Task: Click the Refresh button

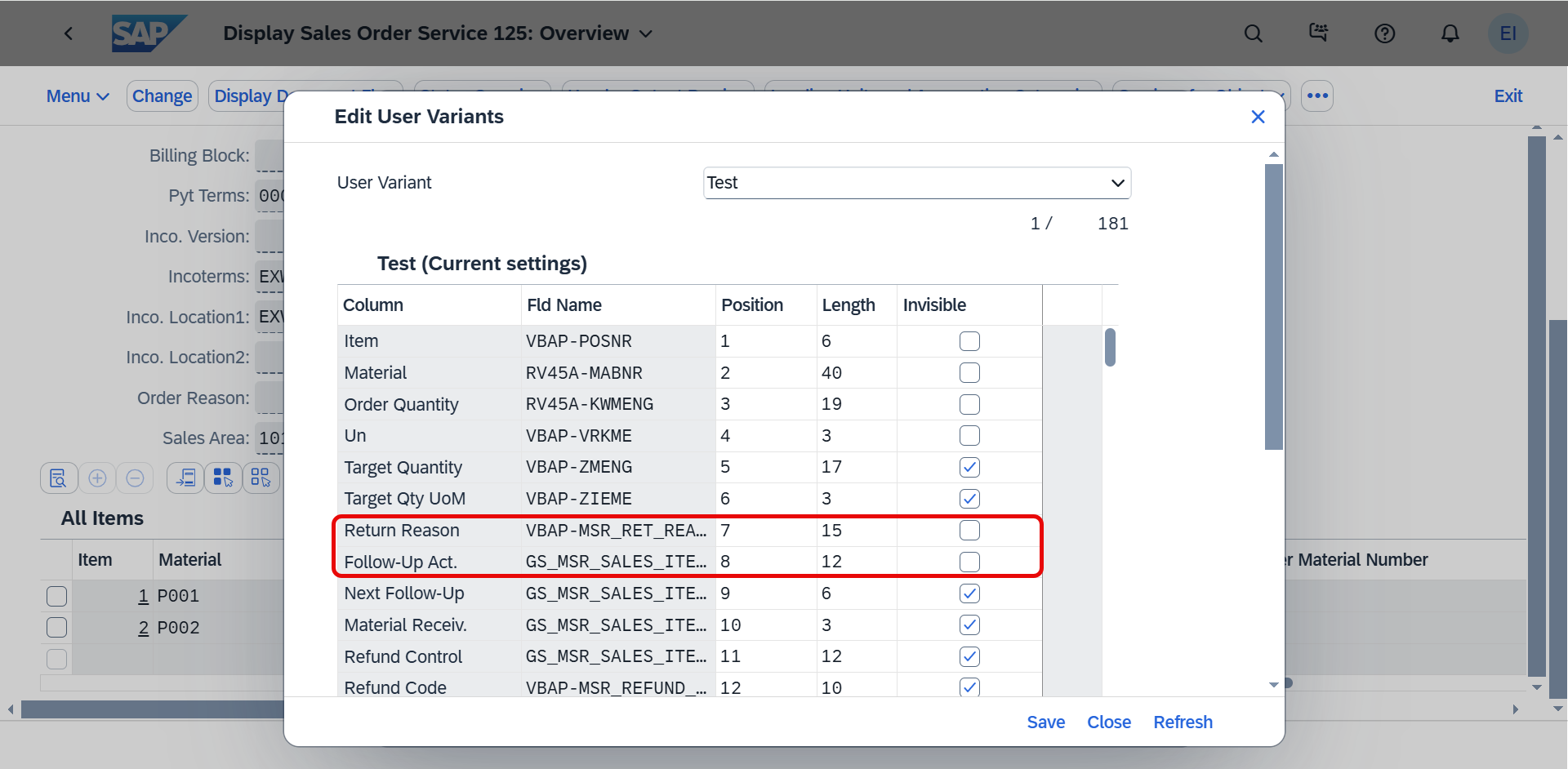Action: (x=1183, y=722)
